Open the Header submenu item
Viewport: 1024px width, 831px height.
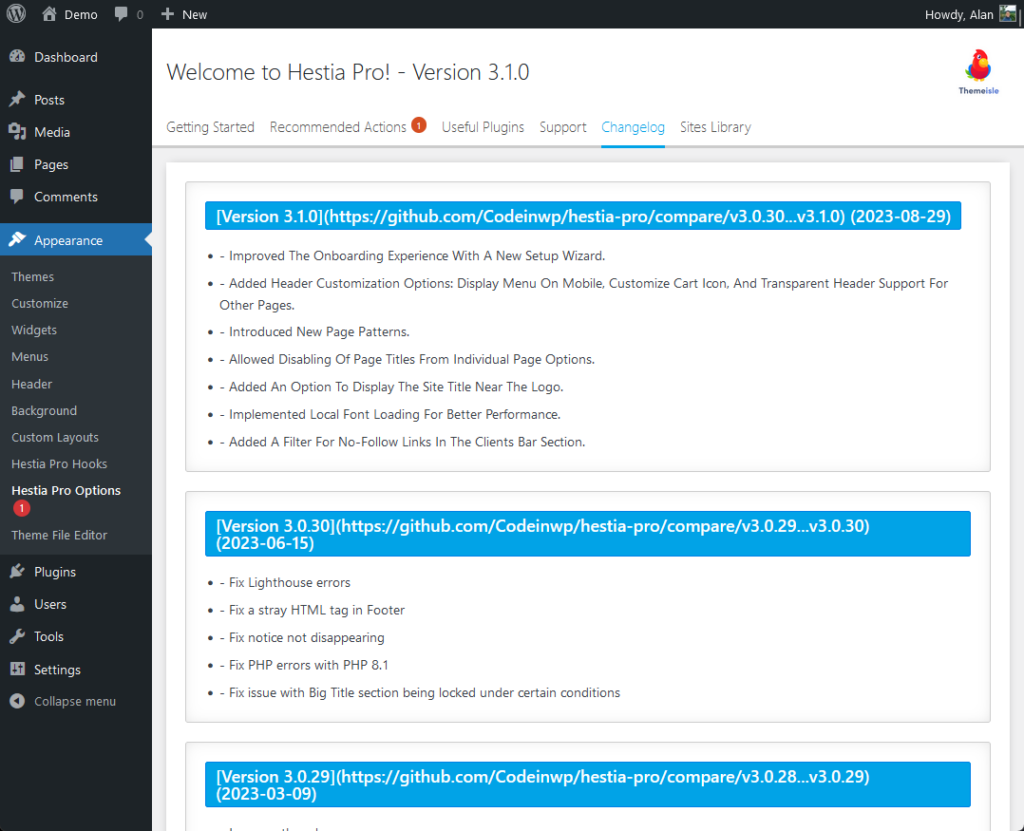tap(31, 384)
